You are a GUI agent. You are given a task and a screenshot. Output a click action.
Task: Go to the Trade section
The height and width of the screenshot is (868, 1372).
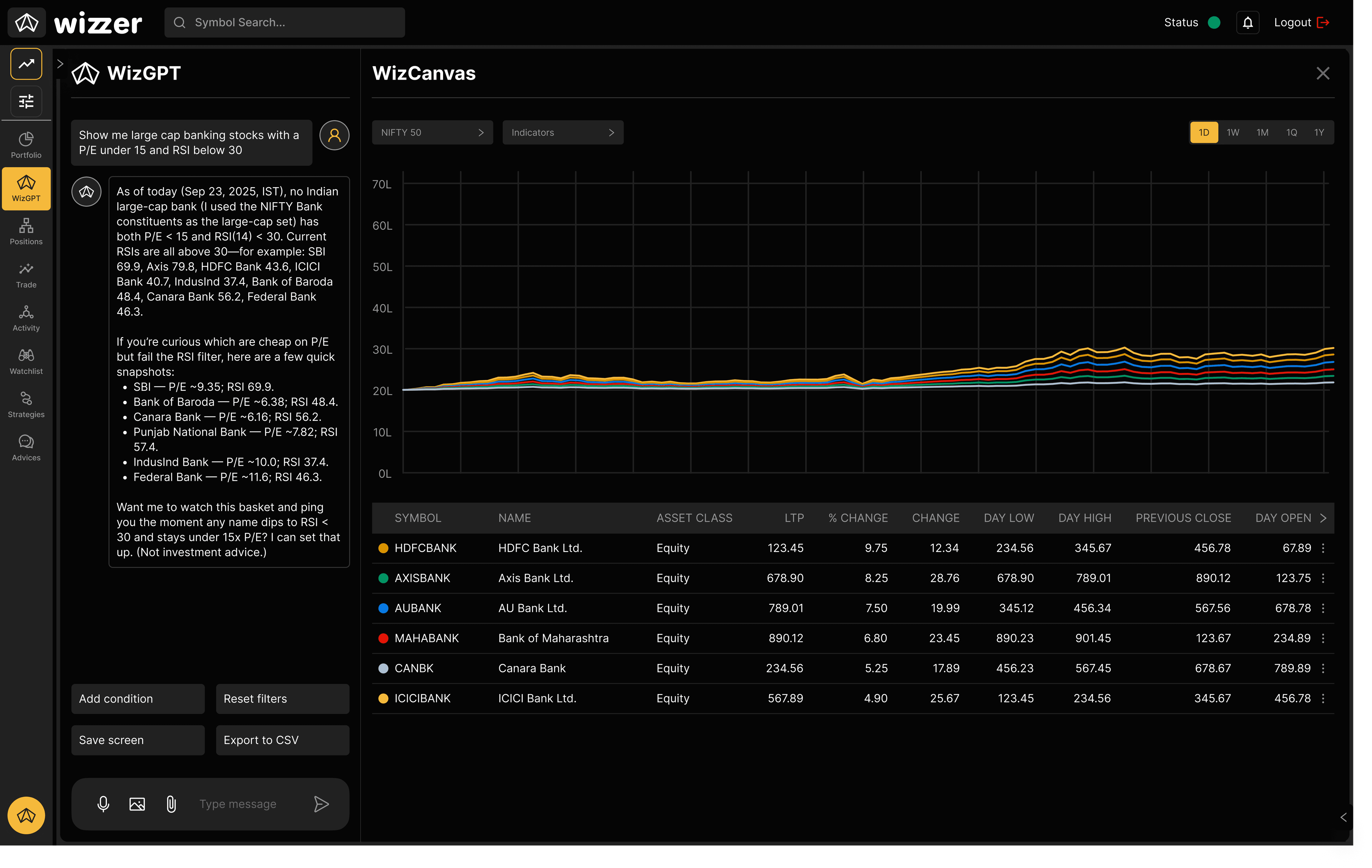pos(26,275)
